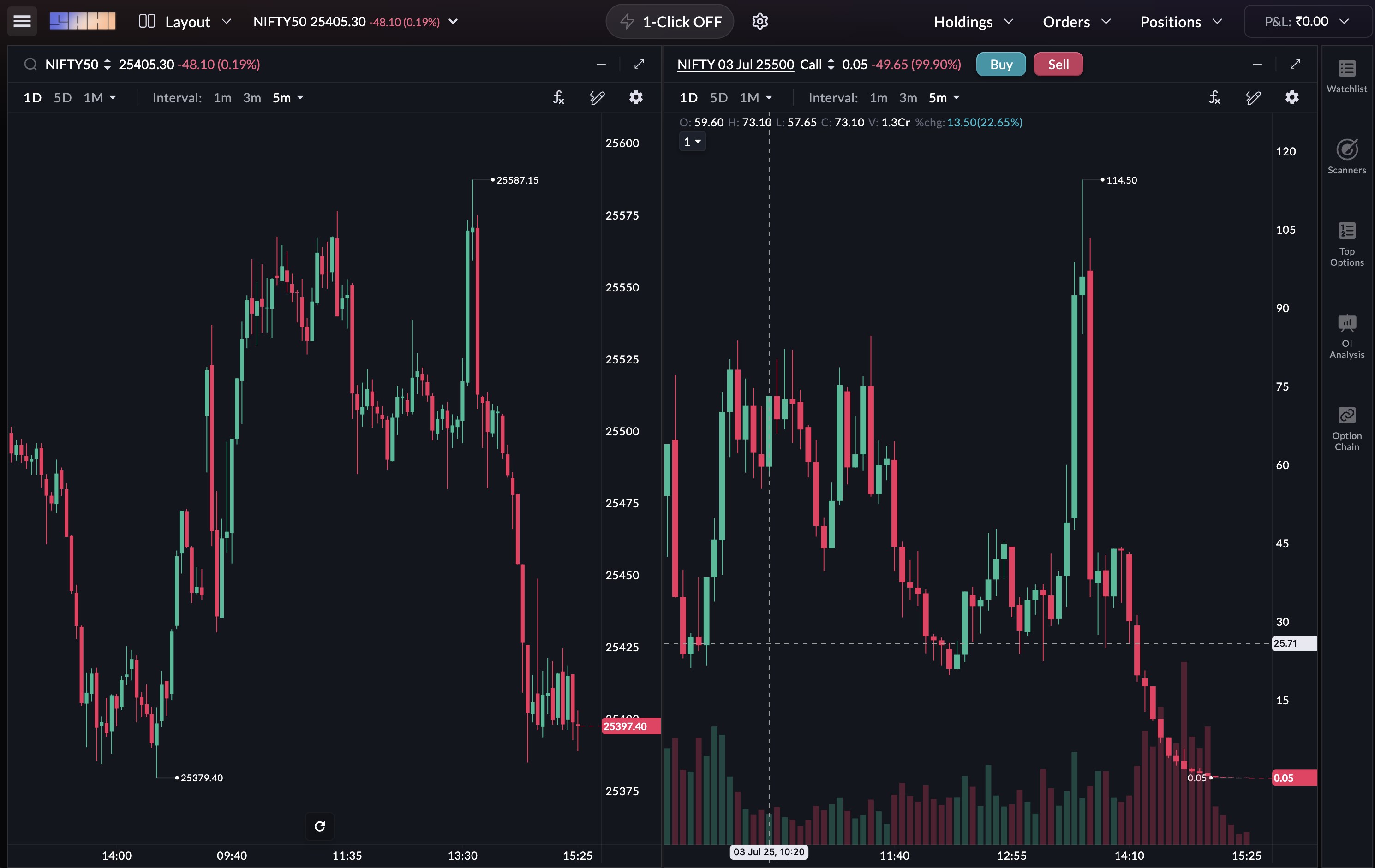Select 1m interval in option chart
Image resolution: width=1375 pixels, height=868 pixels.
[x=878, y=98]
